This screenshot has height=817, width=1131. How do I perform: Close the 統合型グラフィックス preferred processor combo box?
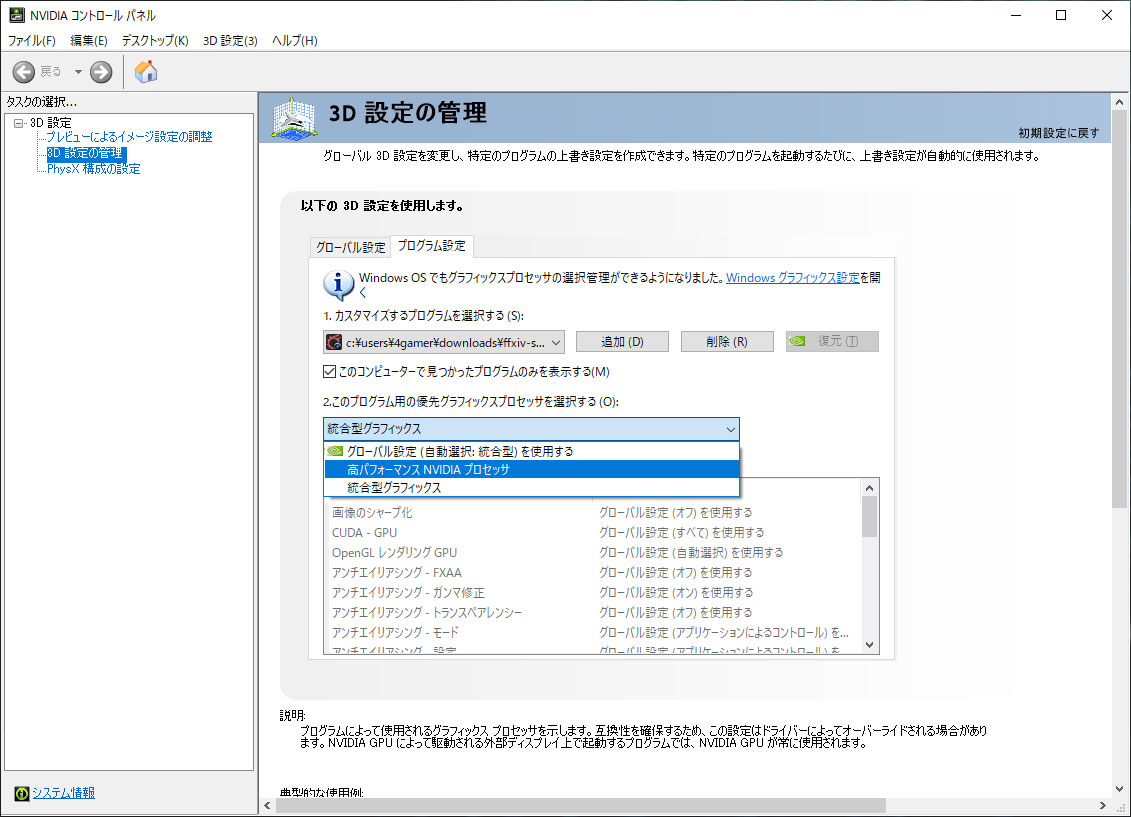point(532,429)
